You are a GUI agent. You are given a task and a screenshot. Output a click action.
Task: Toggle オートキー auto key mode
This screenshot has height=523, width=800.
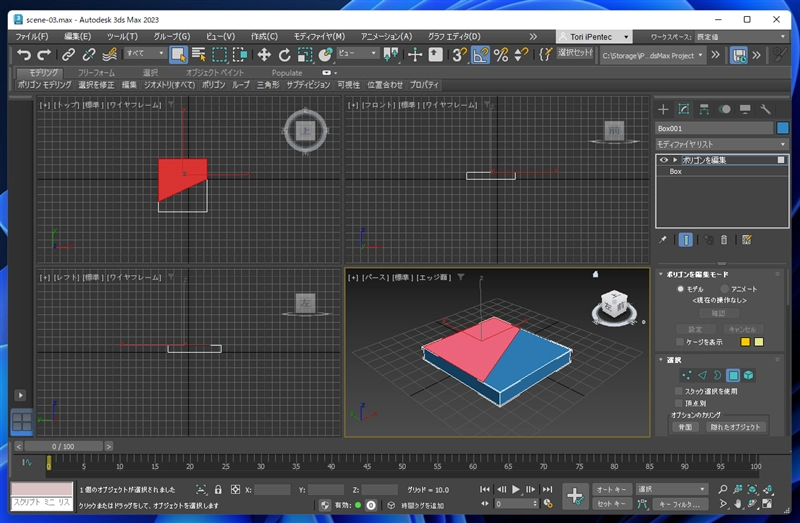click(612, 489)
